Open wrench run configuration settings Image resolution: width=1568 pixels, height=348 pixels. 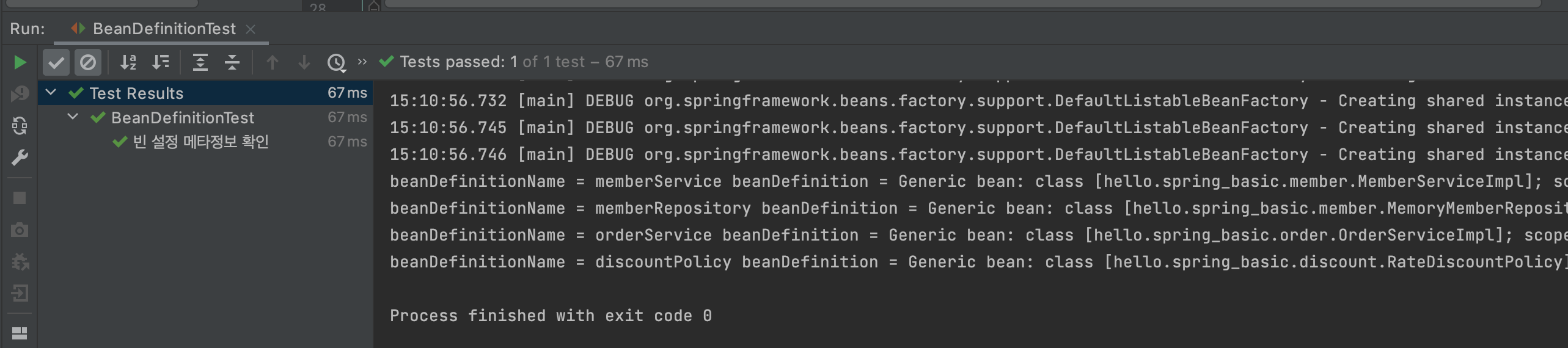[20, 158]
